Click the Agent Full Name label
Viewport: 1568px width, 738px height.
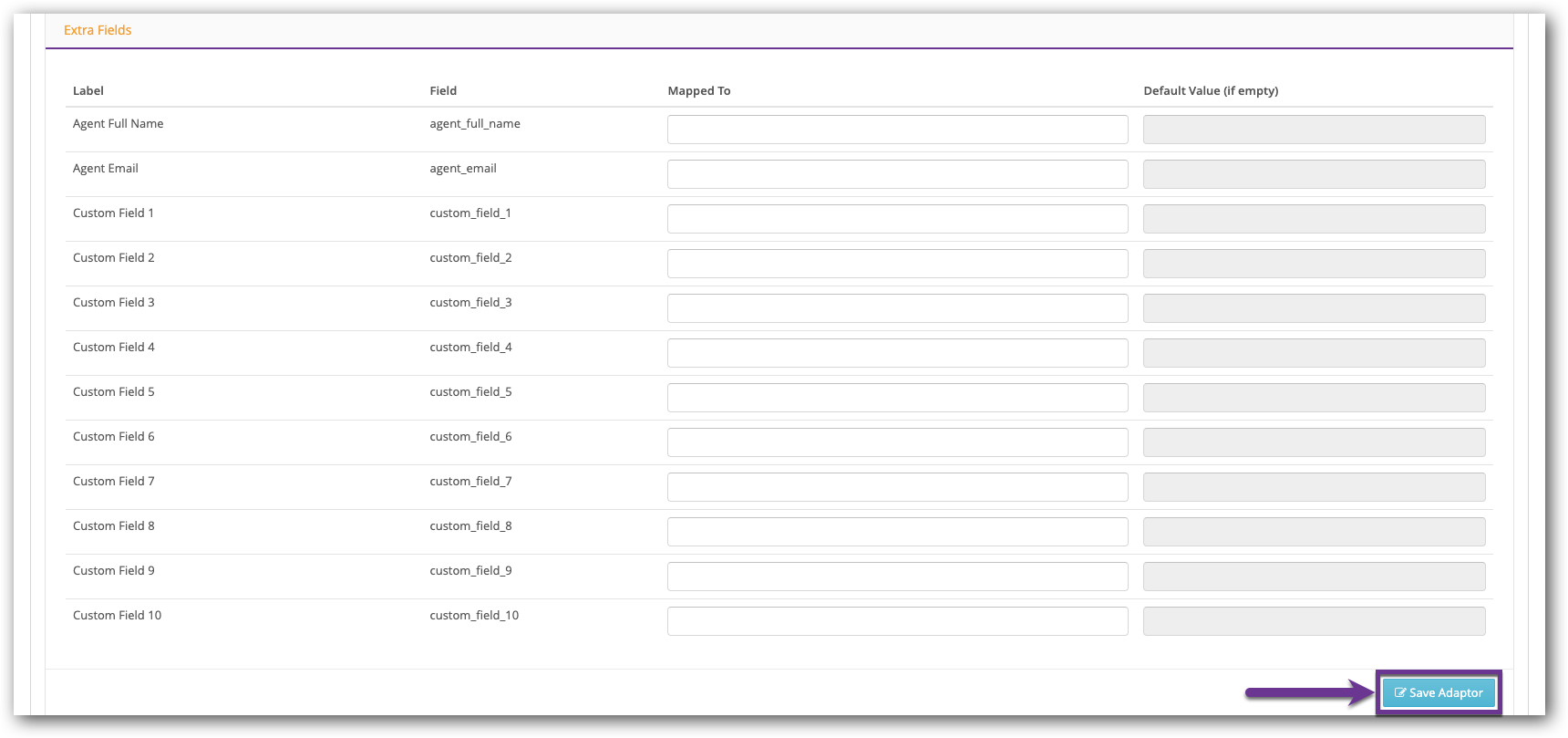click(119, 123)
